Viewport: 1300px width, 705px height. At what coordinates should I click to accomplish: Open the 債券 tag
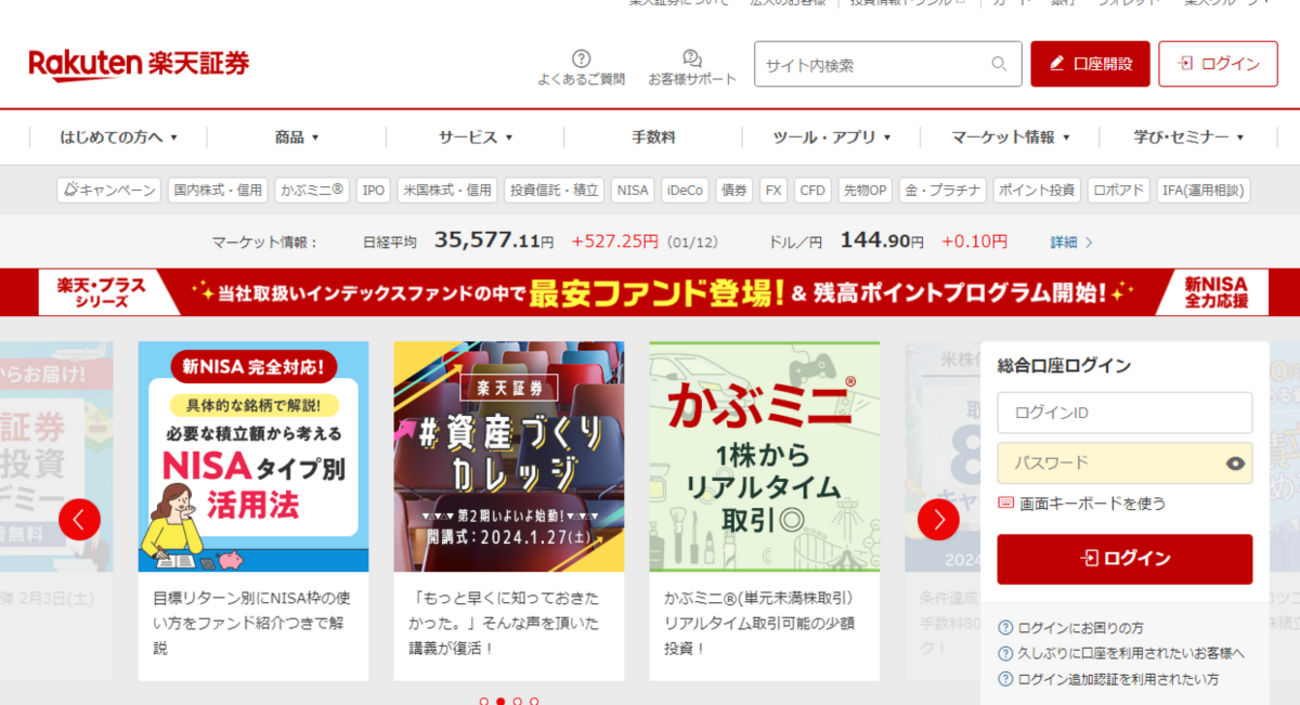pyautogui.click(x=735, y=190)
